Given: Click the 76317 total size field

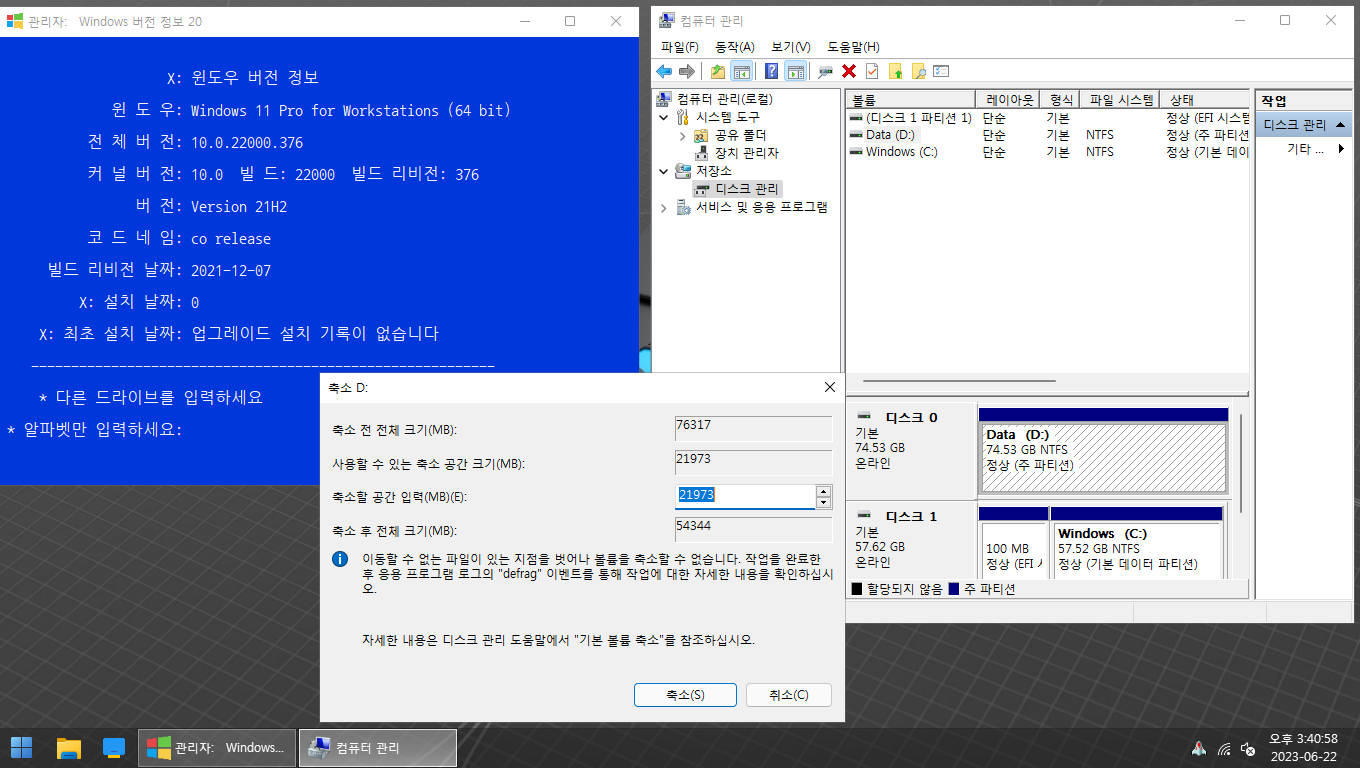Looking at the screenshot, I should pos(754,428).
